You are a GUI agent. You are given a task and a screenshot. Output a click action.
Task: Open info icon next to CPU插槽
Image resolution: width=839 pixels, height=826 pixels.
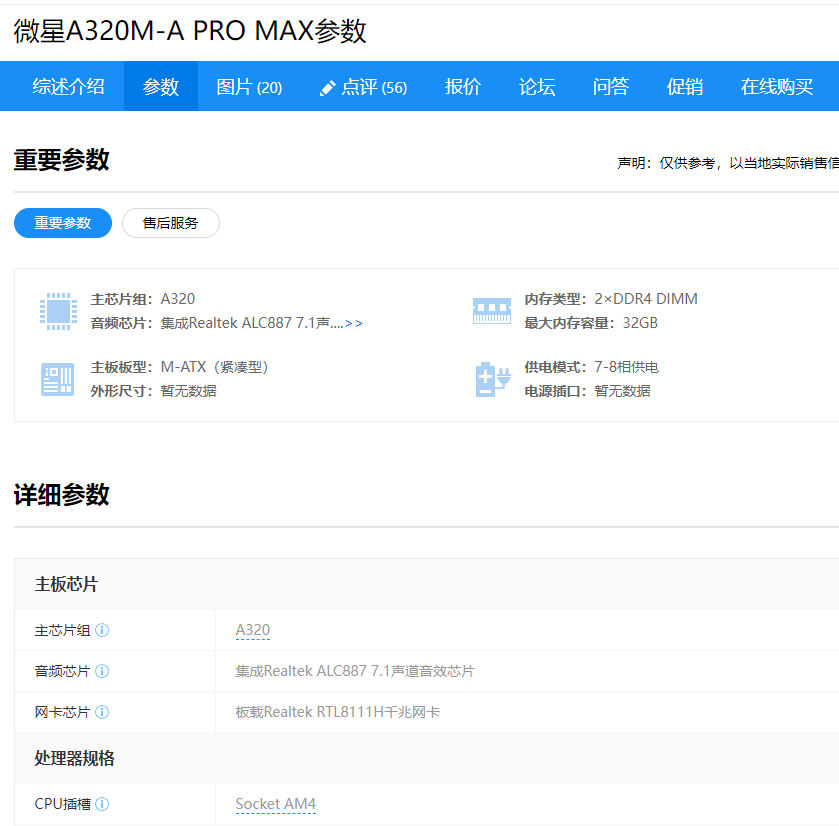coord(102,804)
